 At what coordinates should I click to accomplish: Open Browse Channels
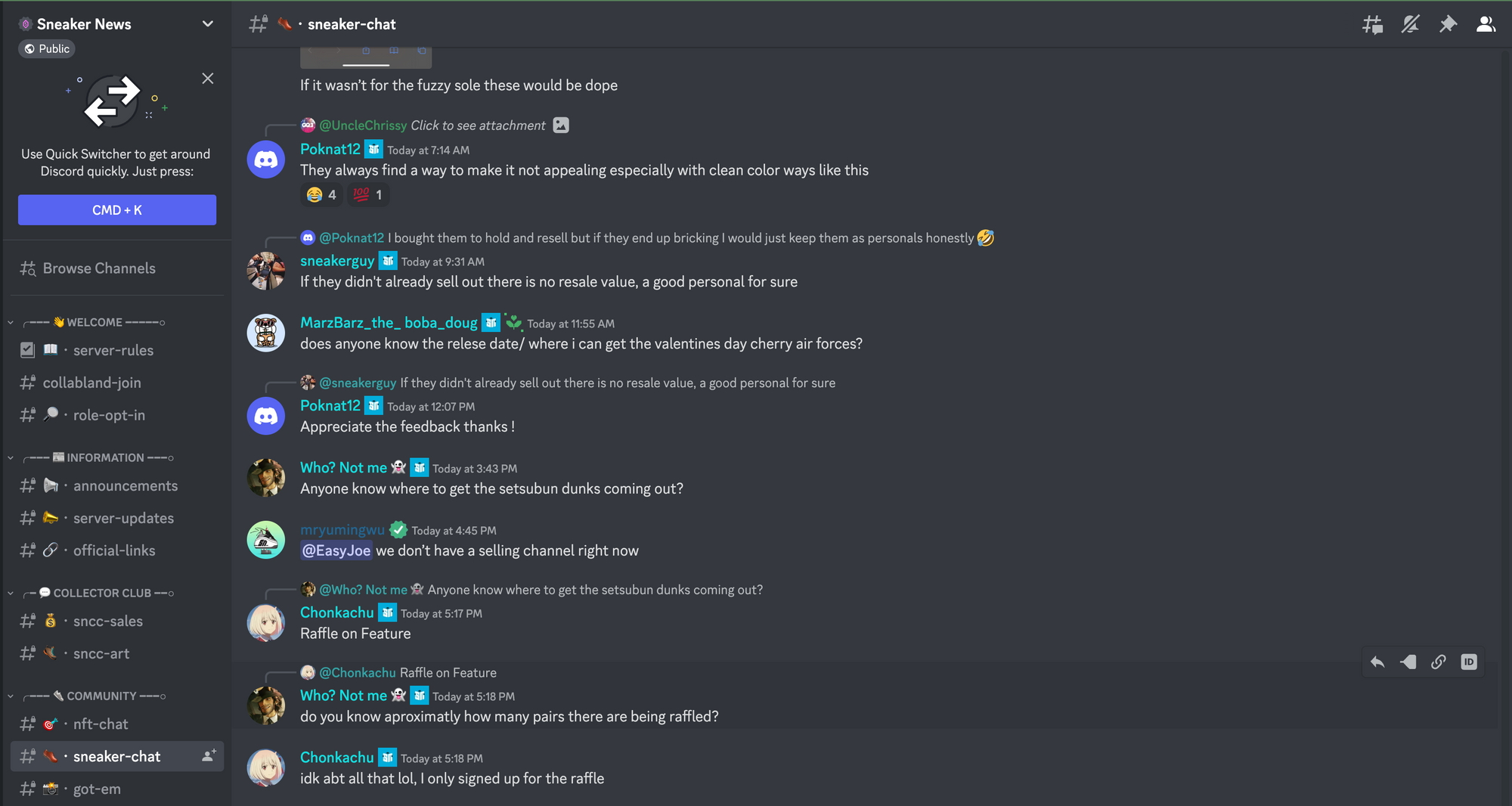click(98, 268)
